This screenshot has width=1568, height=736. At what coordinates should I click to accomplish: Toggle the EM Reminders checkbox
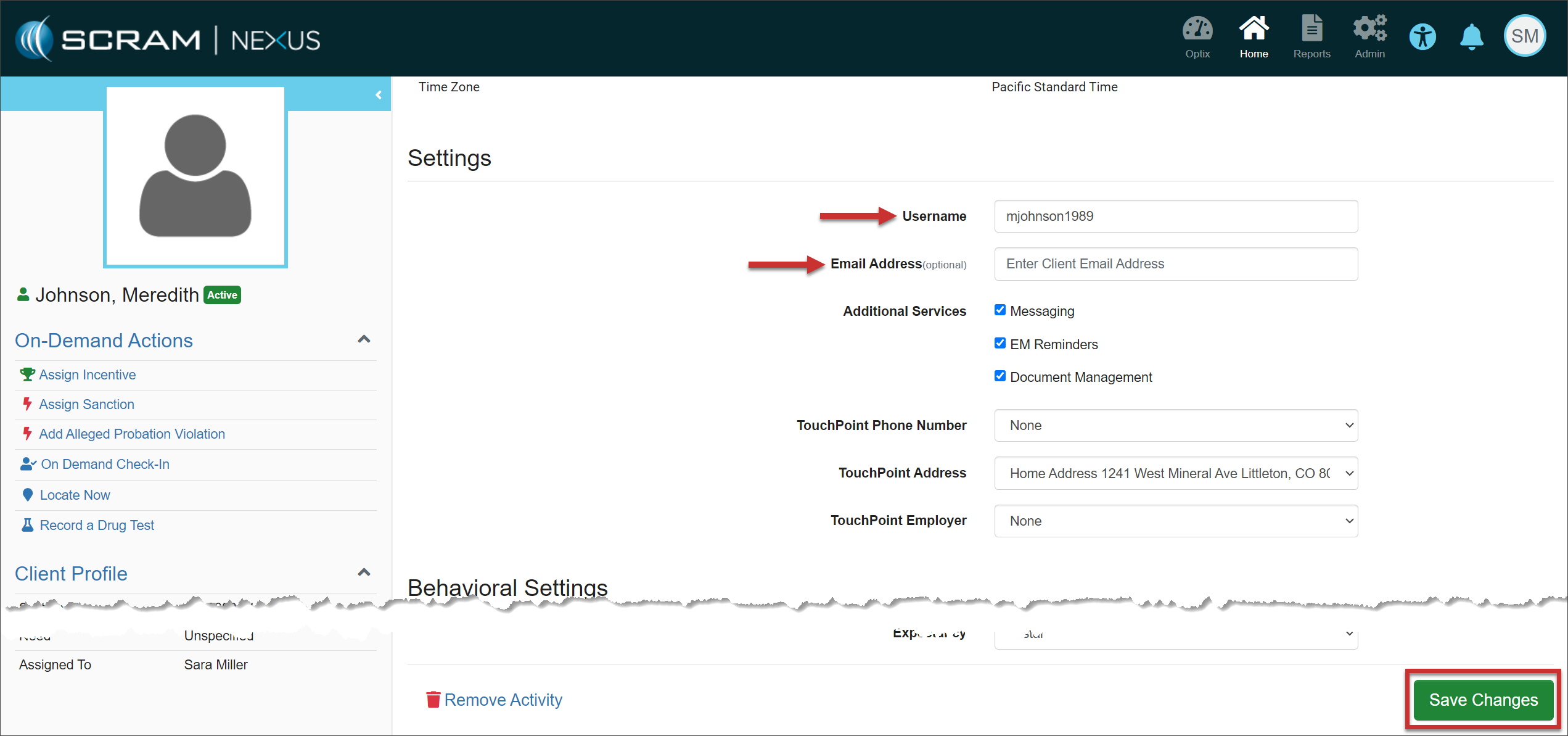pyautogui.click(x=999, y=344)
